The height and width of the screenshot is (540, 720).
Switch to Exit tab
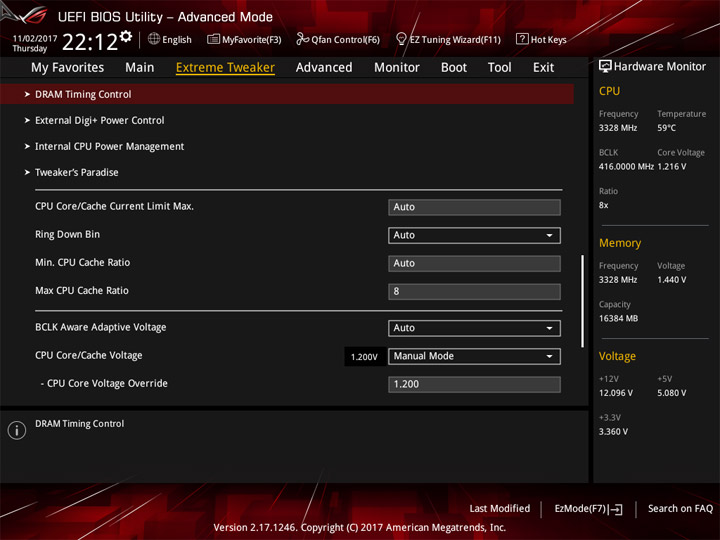click(x=543, y=68)
